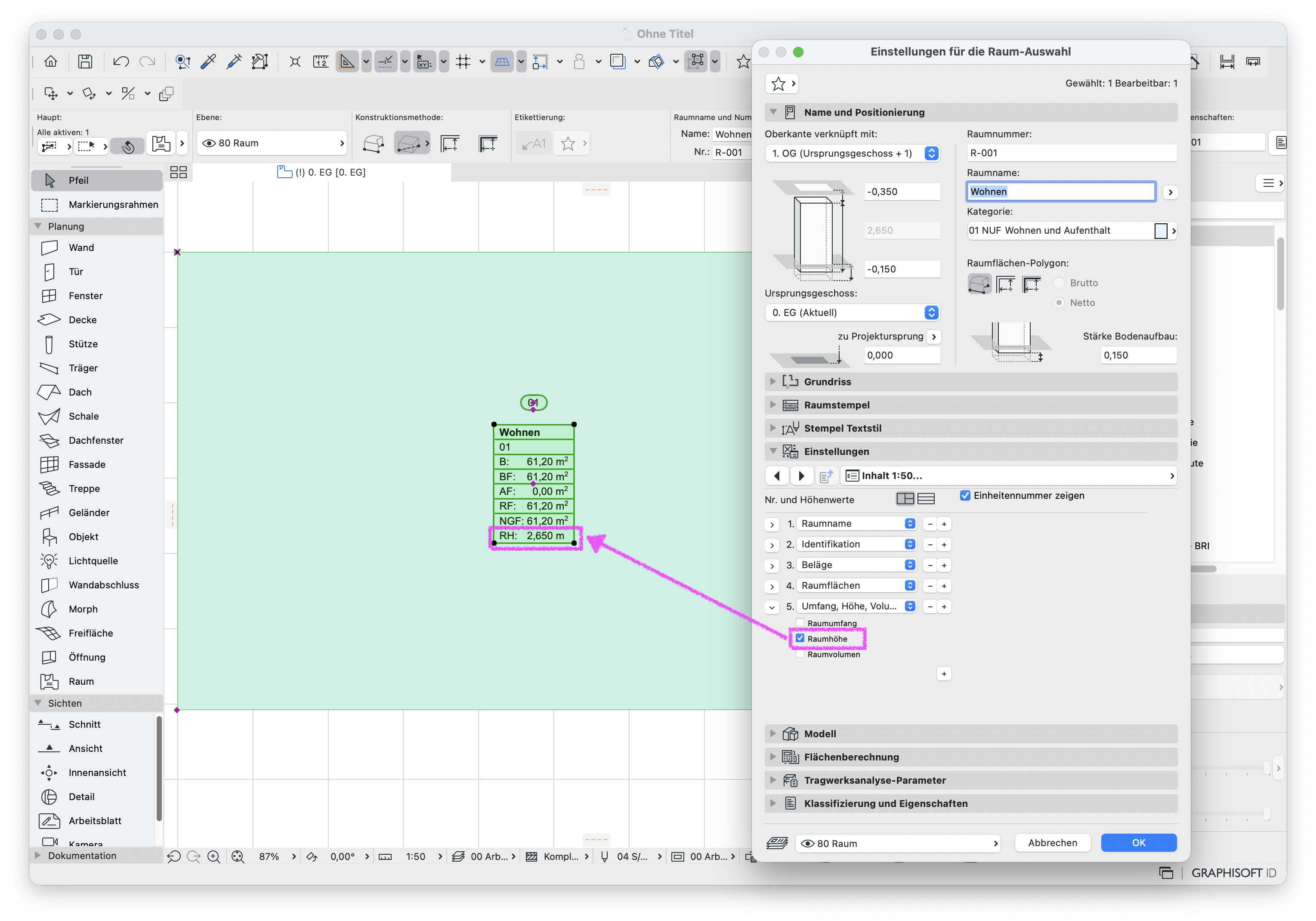Click the Abbrechen button
This screenshot has width=1316, height=921.
(x=1052, y=843)
